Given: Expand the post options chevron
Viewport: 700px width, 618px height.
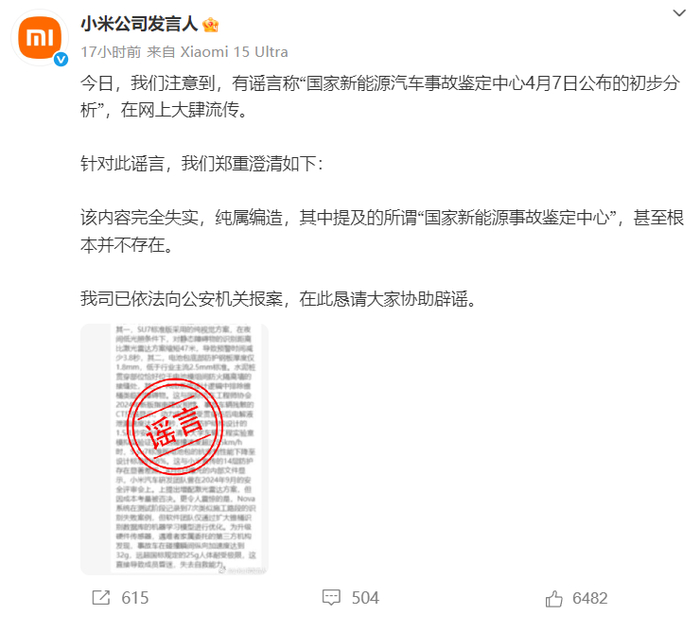Looking at the screenshot, I should click(679, 13).
